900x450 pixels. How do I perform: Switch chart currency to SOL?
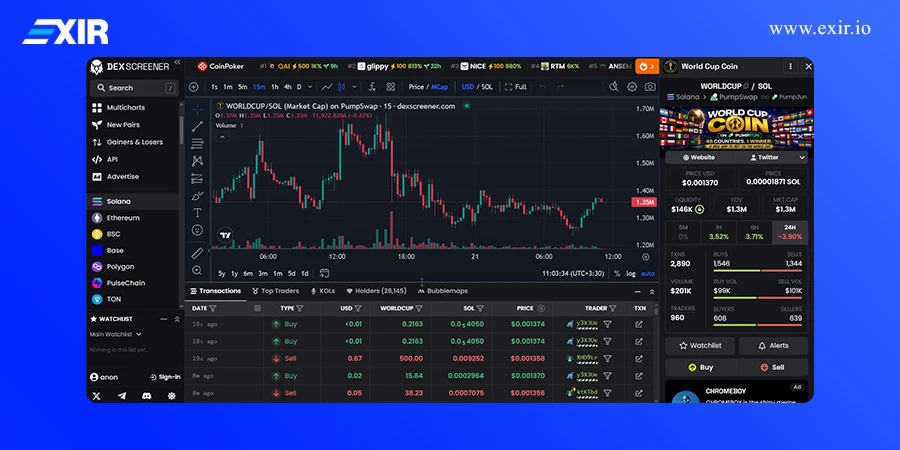coord(487,87)
